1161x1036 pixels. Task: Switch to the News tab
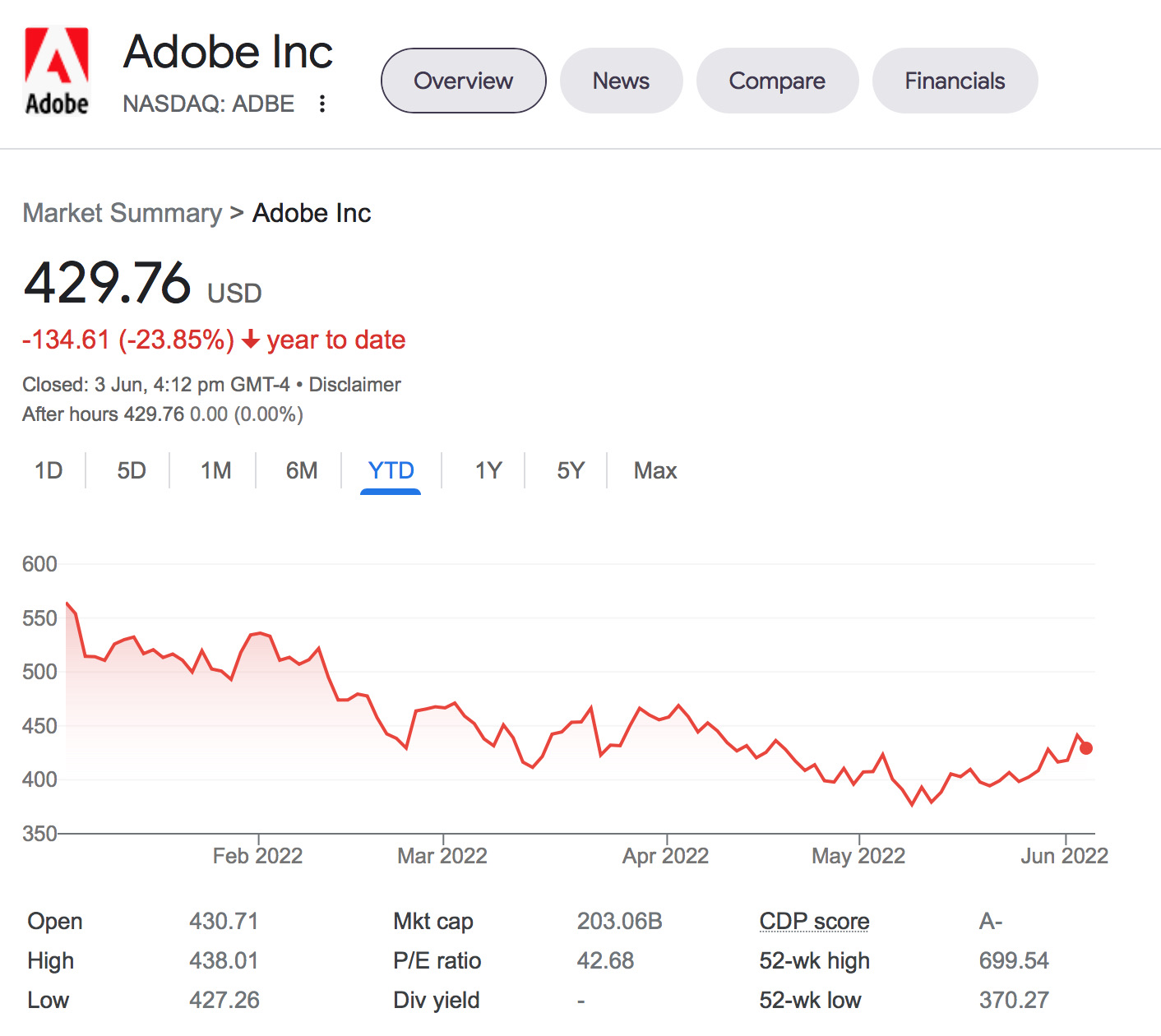[x=621, y=81]
